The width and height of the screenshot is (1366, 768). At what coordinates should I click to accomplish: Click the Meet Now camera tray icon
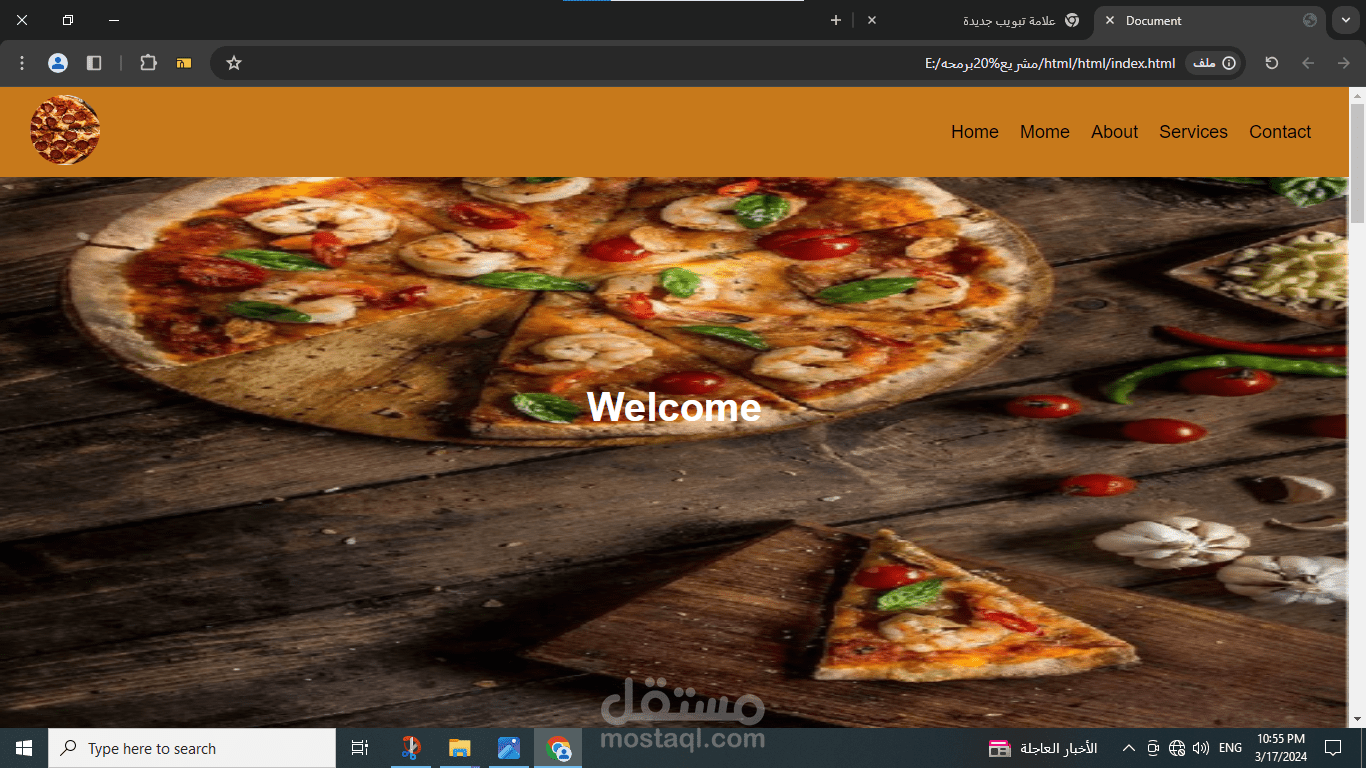(1153, 748)
